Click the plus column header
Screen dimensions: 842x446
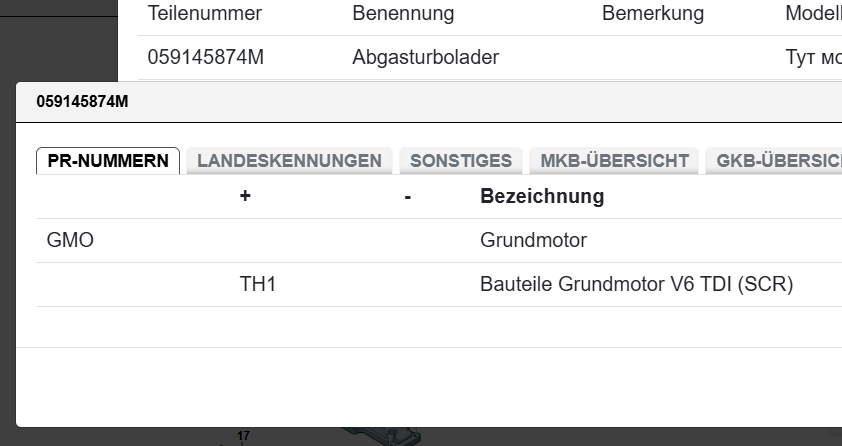[245, 197]
